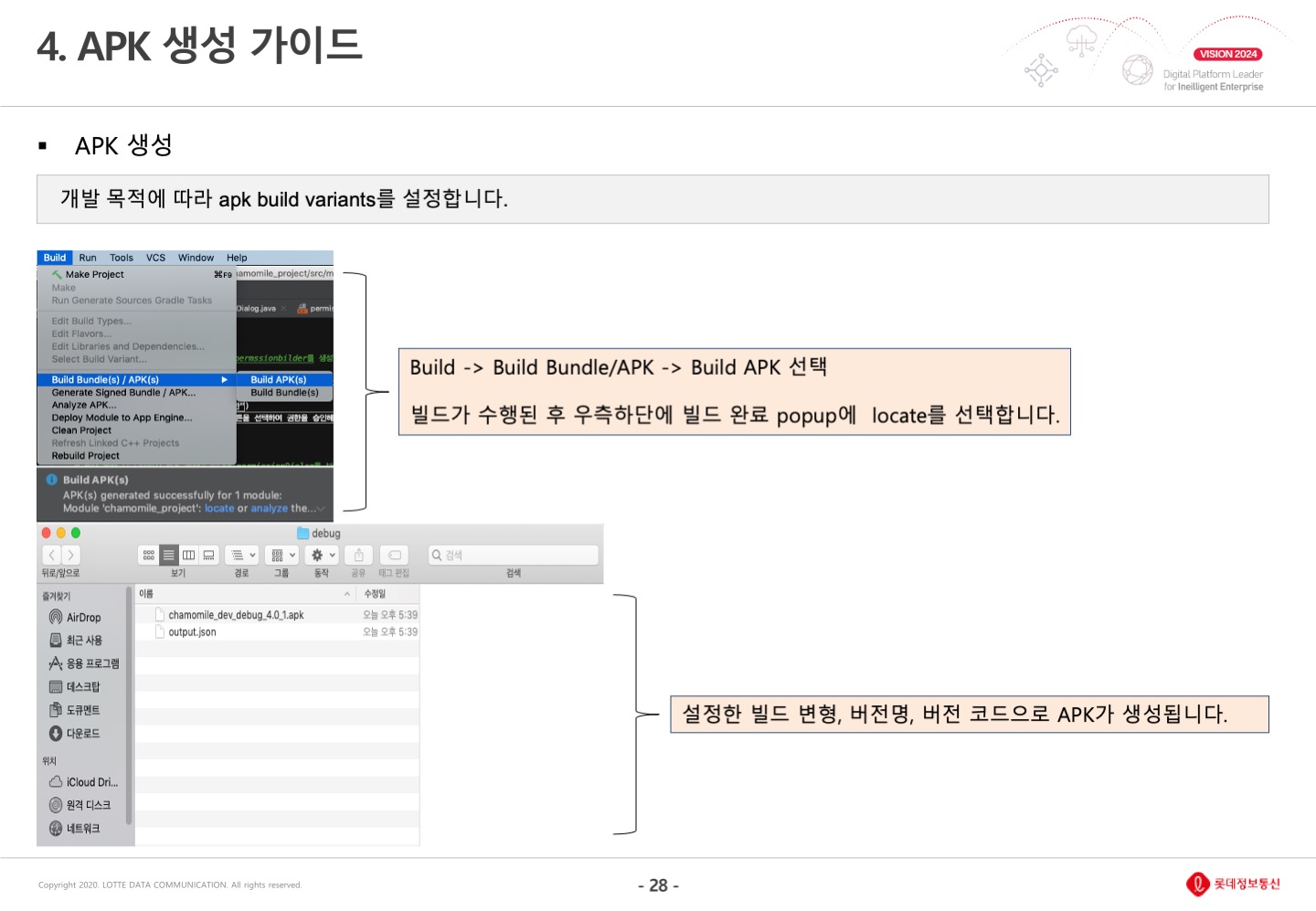Open 데스크탑 in Finder sidebar
The width and height of the screenshot is (1316, 911).
(x=74, y=687)
